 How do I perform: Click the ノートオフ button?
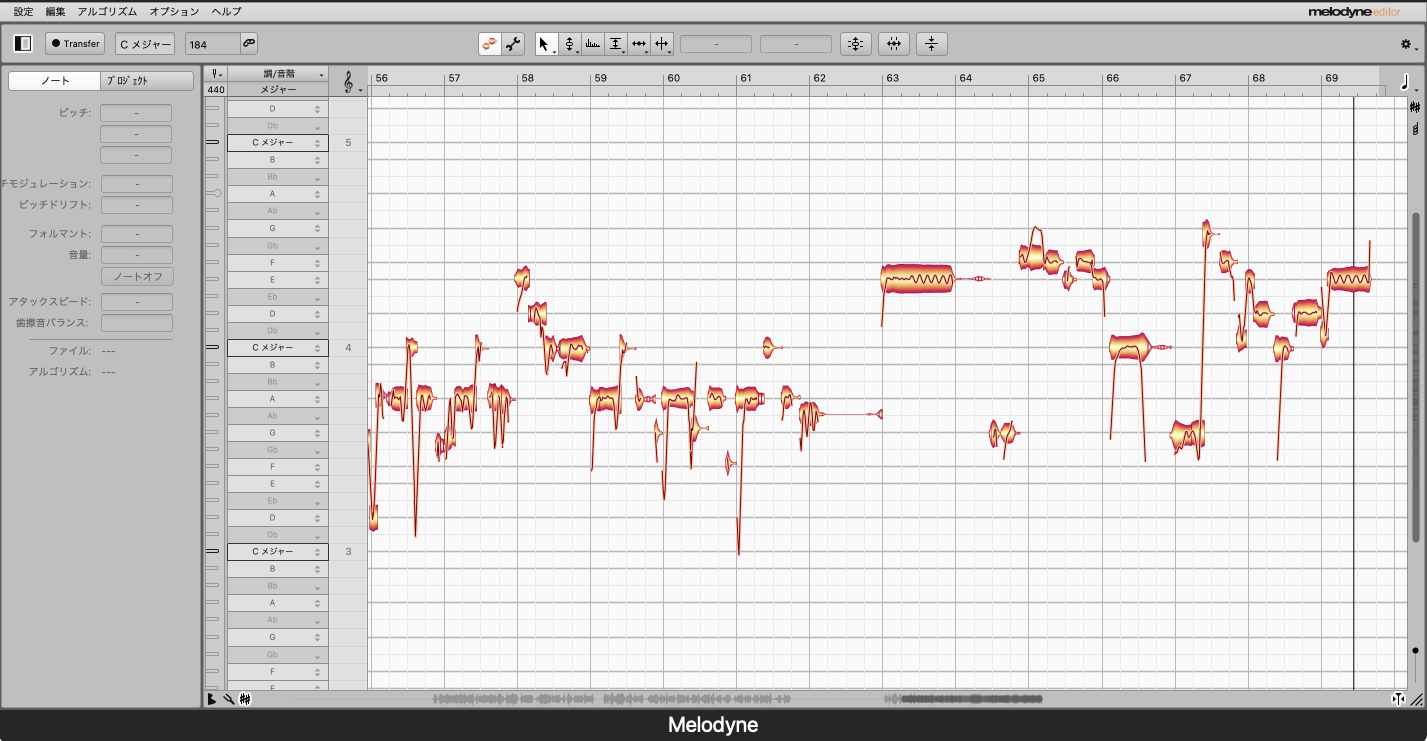pyautogui.click(x=137, y=276)
